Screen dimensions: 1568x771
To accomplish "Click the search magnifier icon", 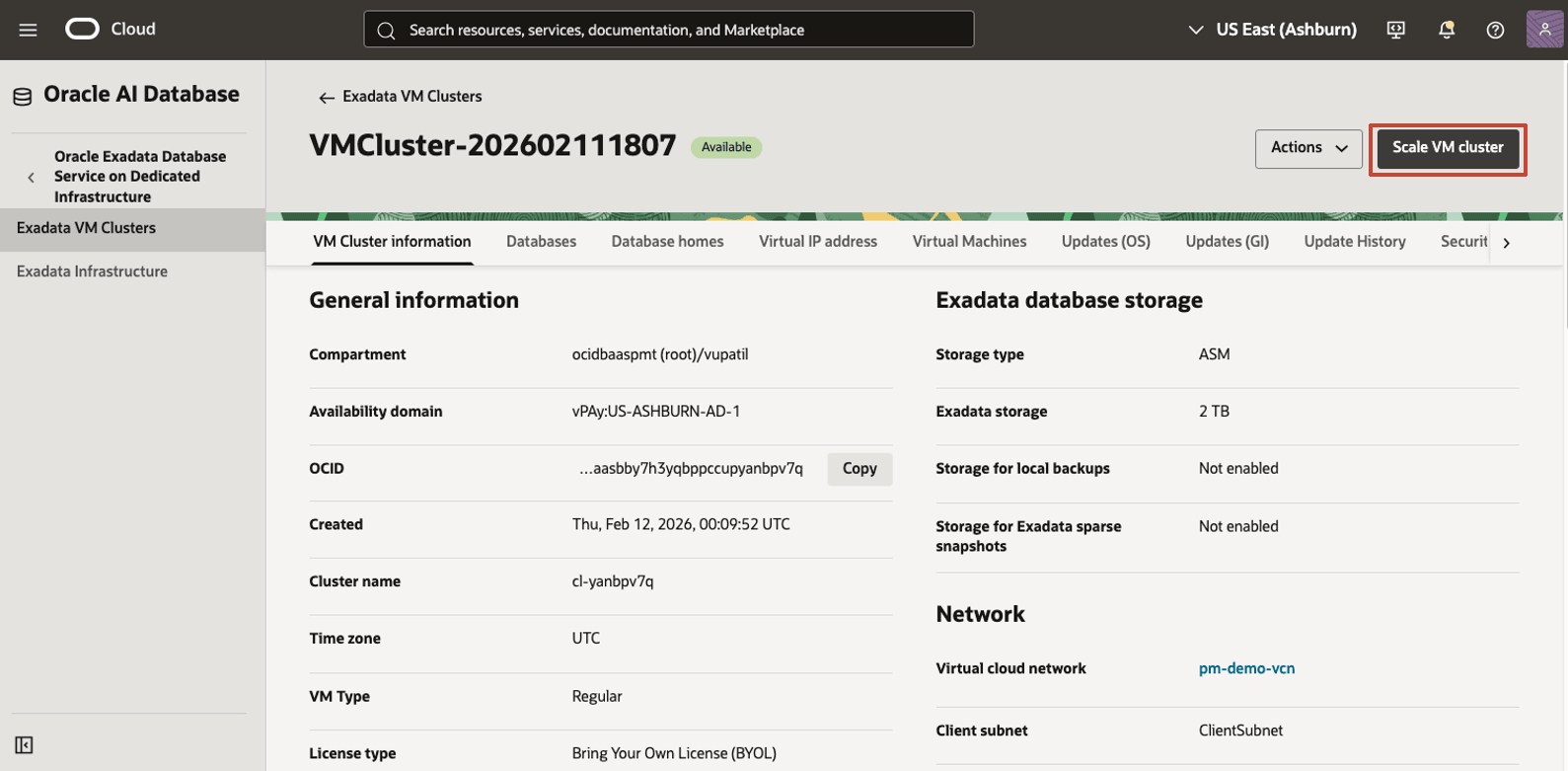I will click(387, 31).
